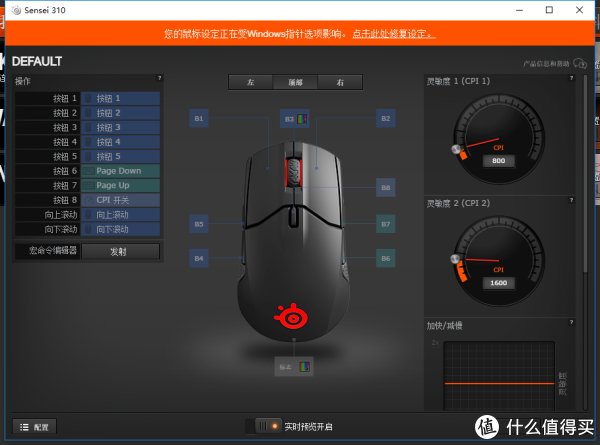Switch to the 右 (right) view tab
The height and width of the screenshot is (445, 600).
point(340,82)
